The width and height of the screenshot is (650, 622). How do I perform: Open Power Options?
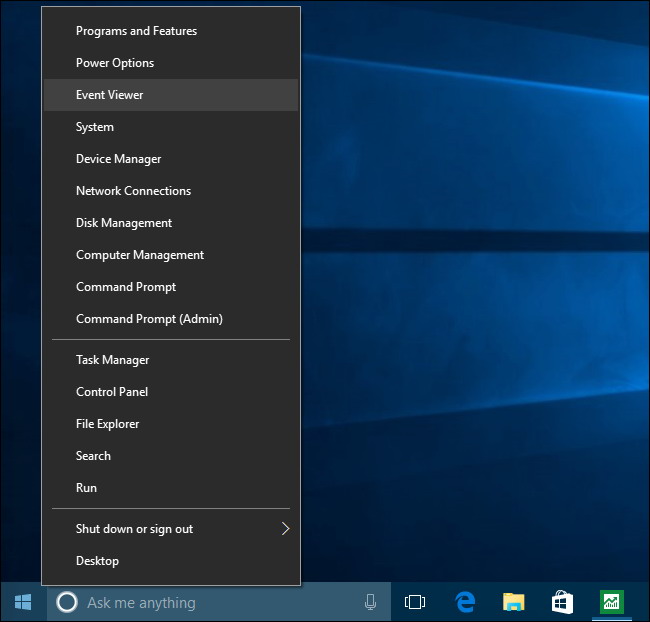click(115, 63)
